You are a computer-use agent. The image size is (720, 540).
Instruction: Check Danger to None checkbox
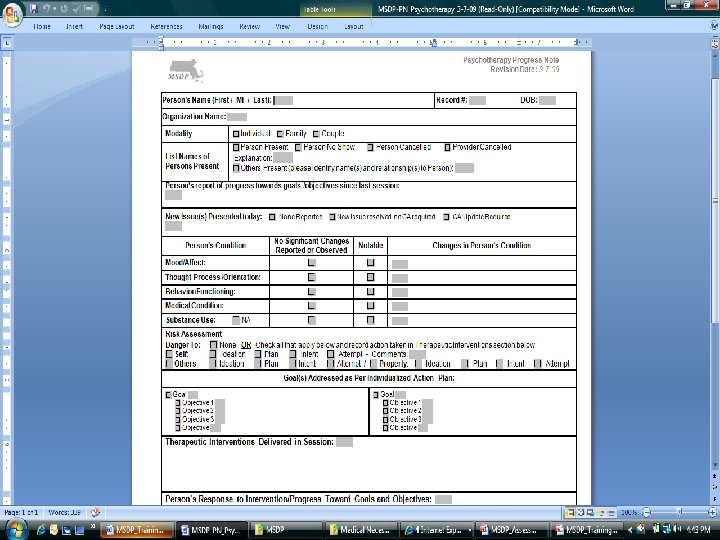click(x=214, y=345)
